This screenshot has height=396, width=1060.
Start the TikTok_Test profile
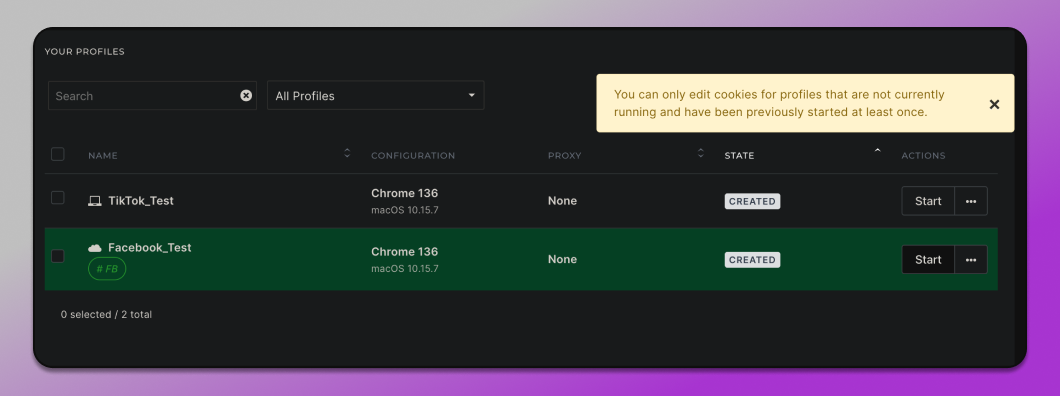click(x=928, y=201)
